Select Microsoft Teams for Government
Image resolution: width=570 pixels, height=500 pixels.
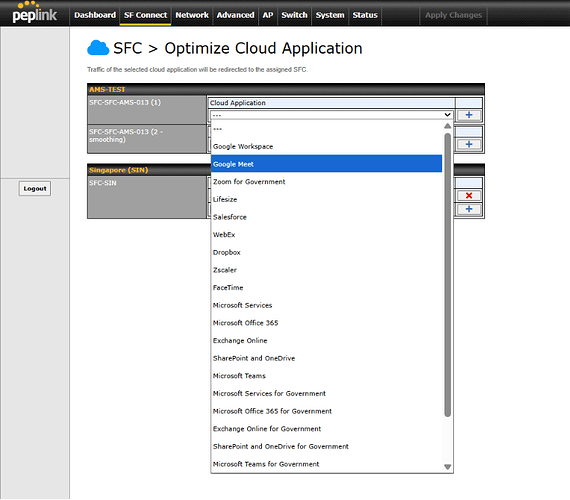pos(326,464)
